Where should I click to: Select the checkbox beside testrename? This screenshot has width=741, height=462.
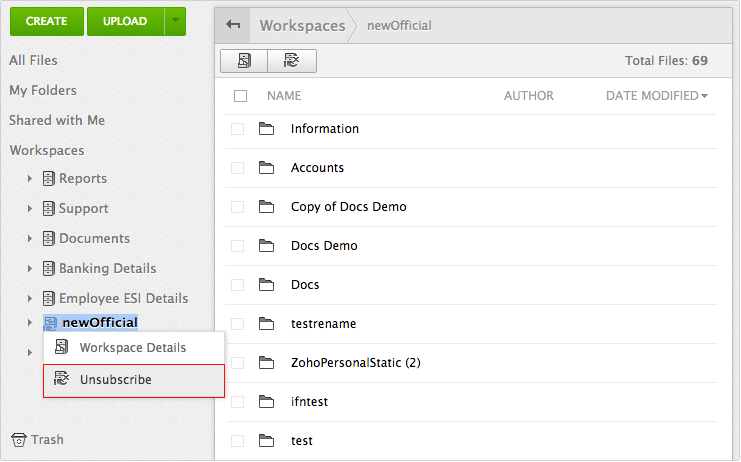click(x=237, y=324)
